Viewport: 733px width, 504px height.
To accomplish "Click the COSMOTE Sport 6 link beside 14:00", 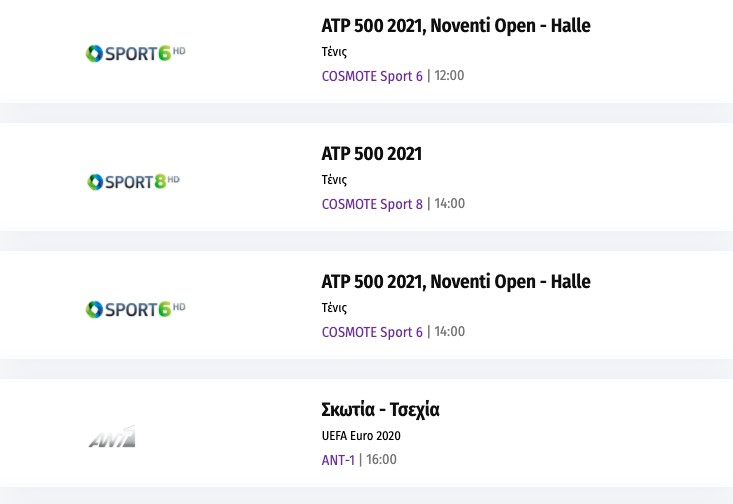I will 372,332.
